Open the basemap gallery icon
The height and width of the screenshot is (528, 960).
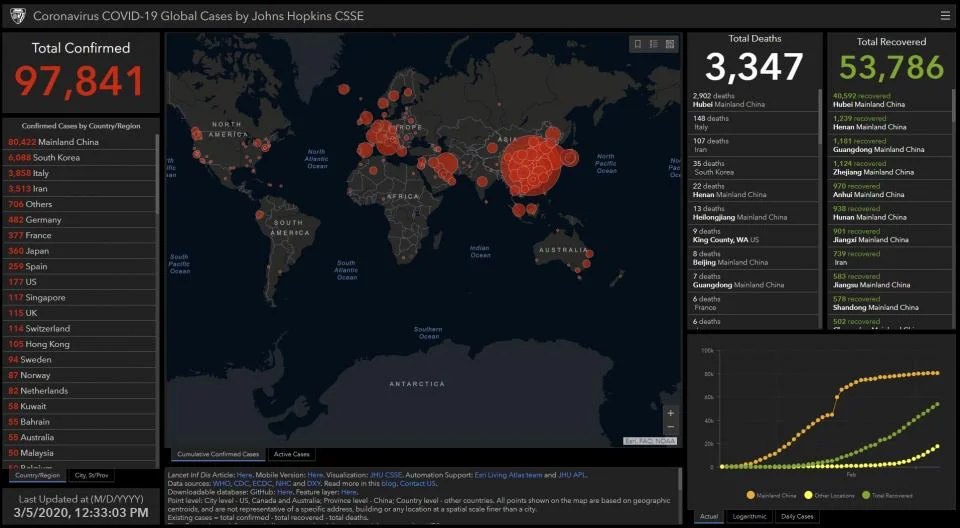[670, 44]
